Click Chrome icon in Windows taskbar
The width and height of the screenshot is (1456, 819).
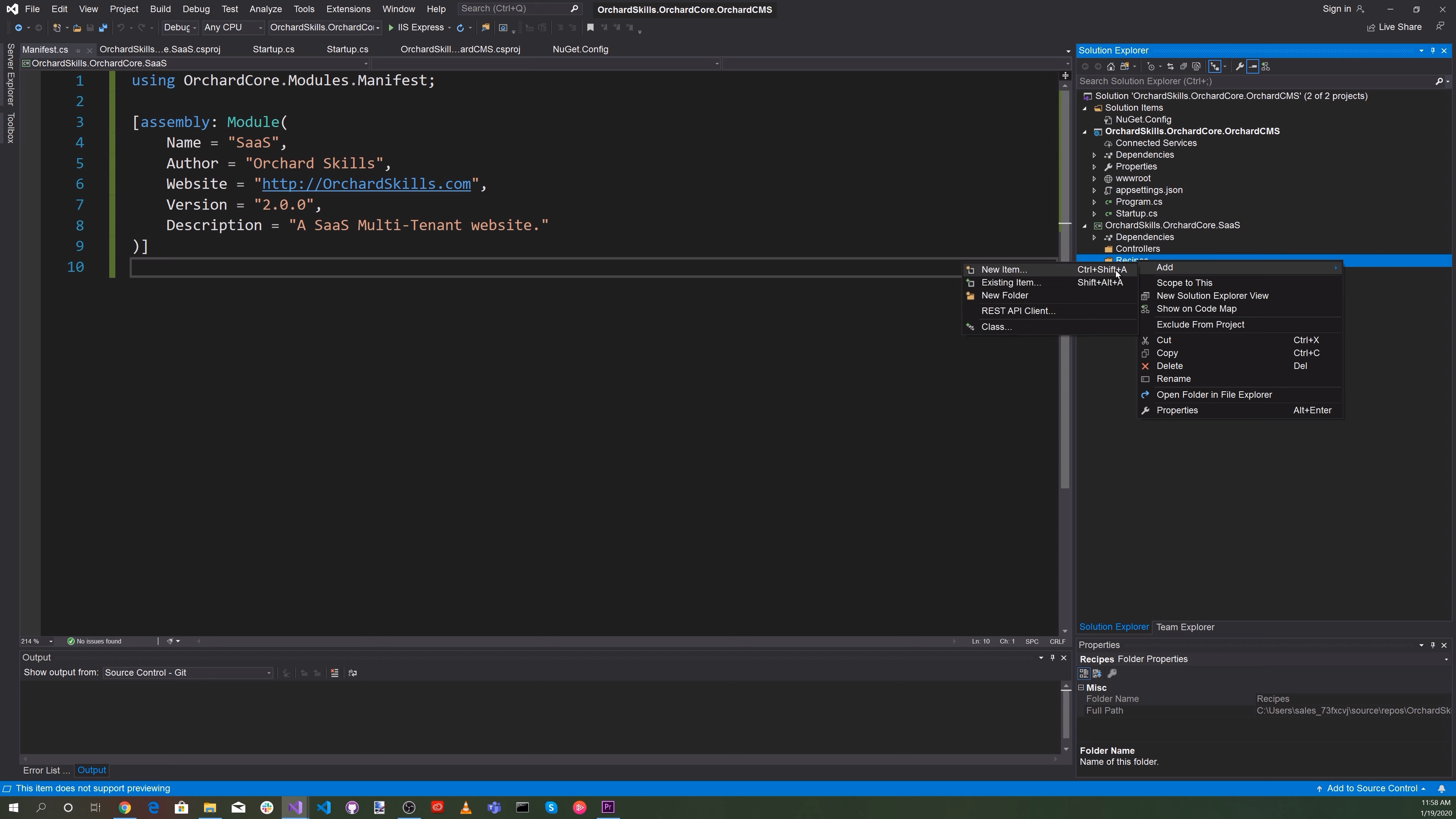[124, 808]
